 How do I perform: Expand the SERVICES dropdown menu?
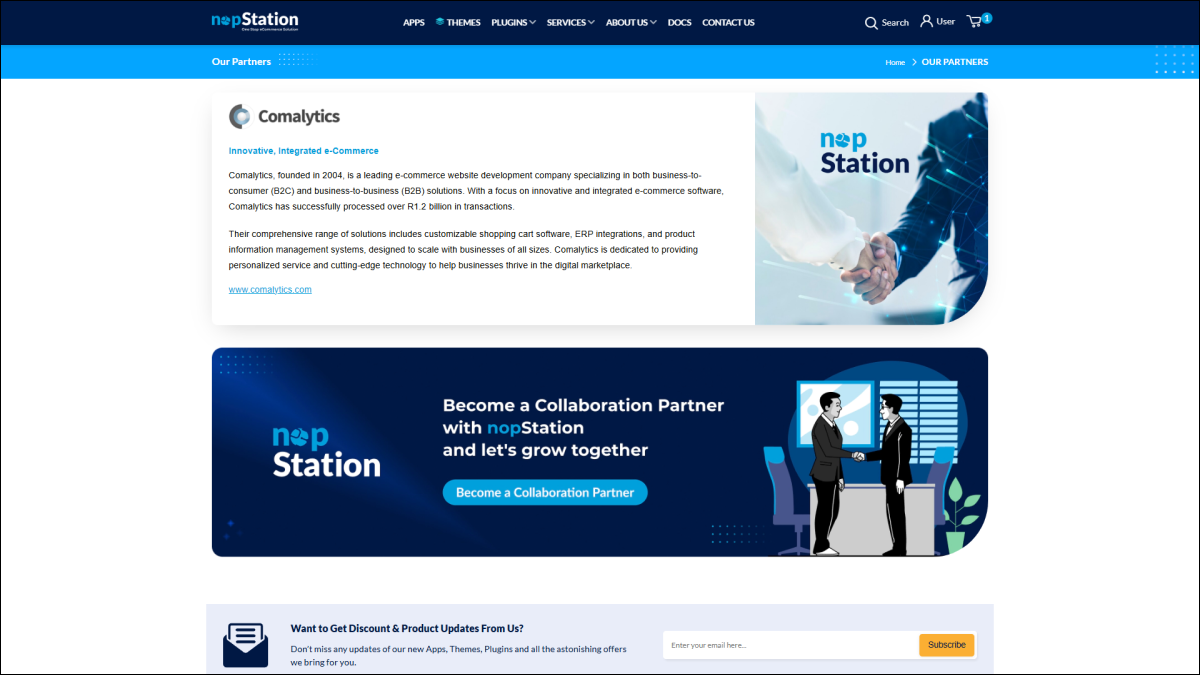[x=570, y=22]
